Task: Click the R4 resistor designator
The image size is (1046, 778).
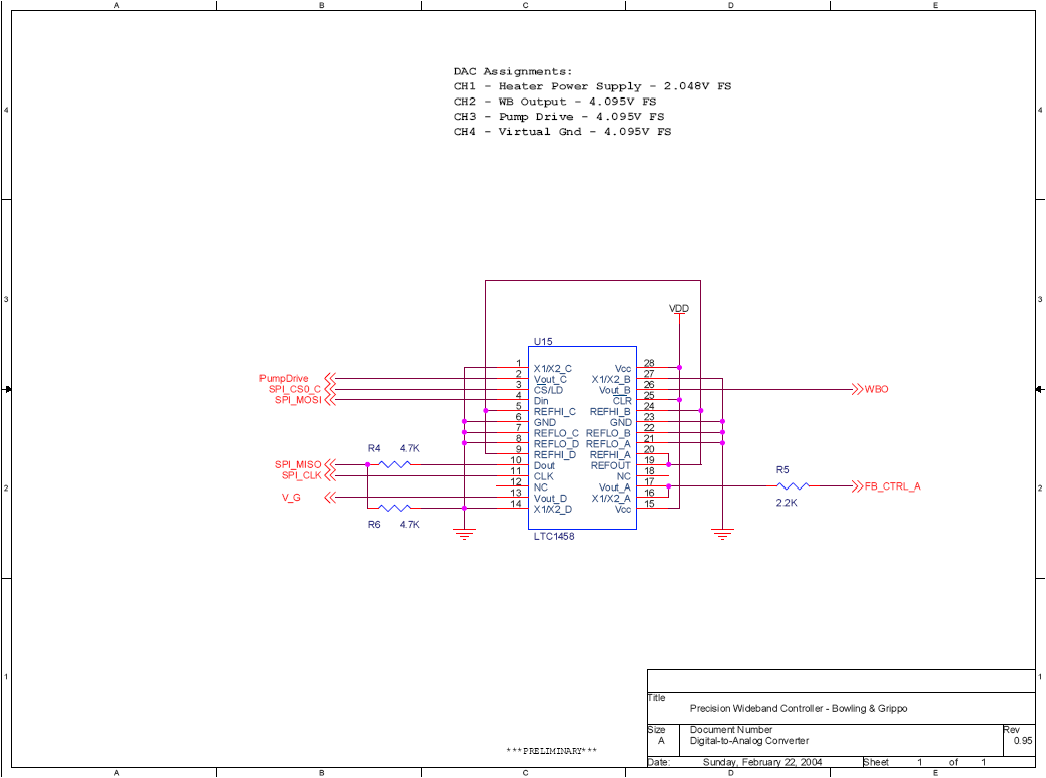Action: (x=374, y=448)
